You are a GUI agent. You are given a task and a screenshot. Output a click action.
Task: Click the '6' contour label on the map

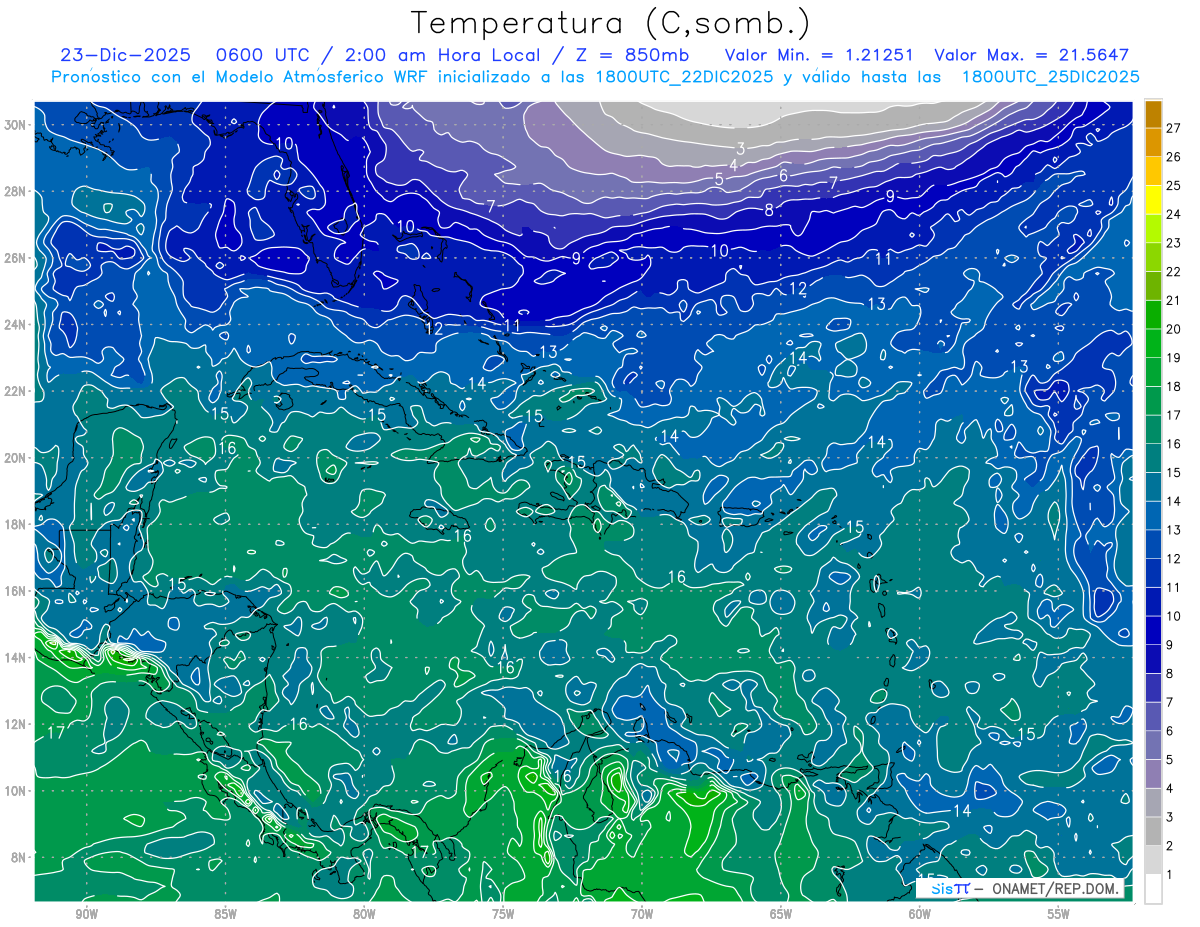click(783, 176)
